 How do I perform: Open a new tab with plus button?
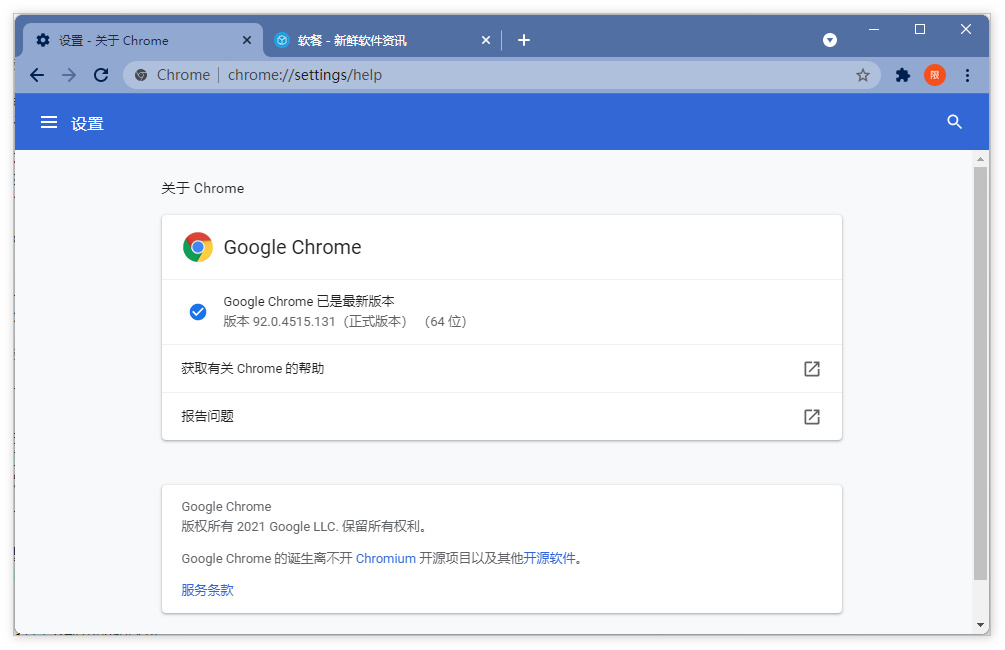tap(524, 40)
